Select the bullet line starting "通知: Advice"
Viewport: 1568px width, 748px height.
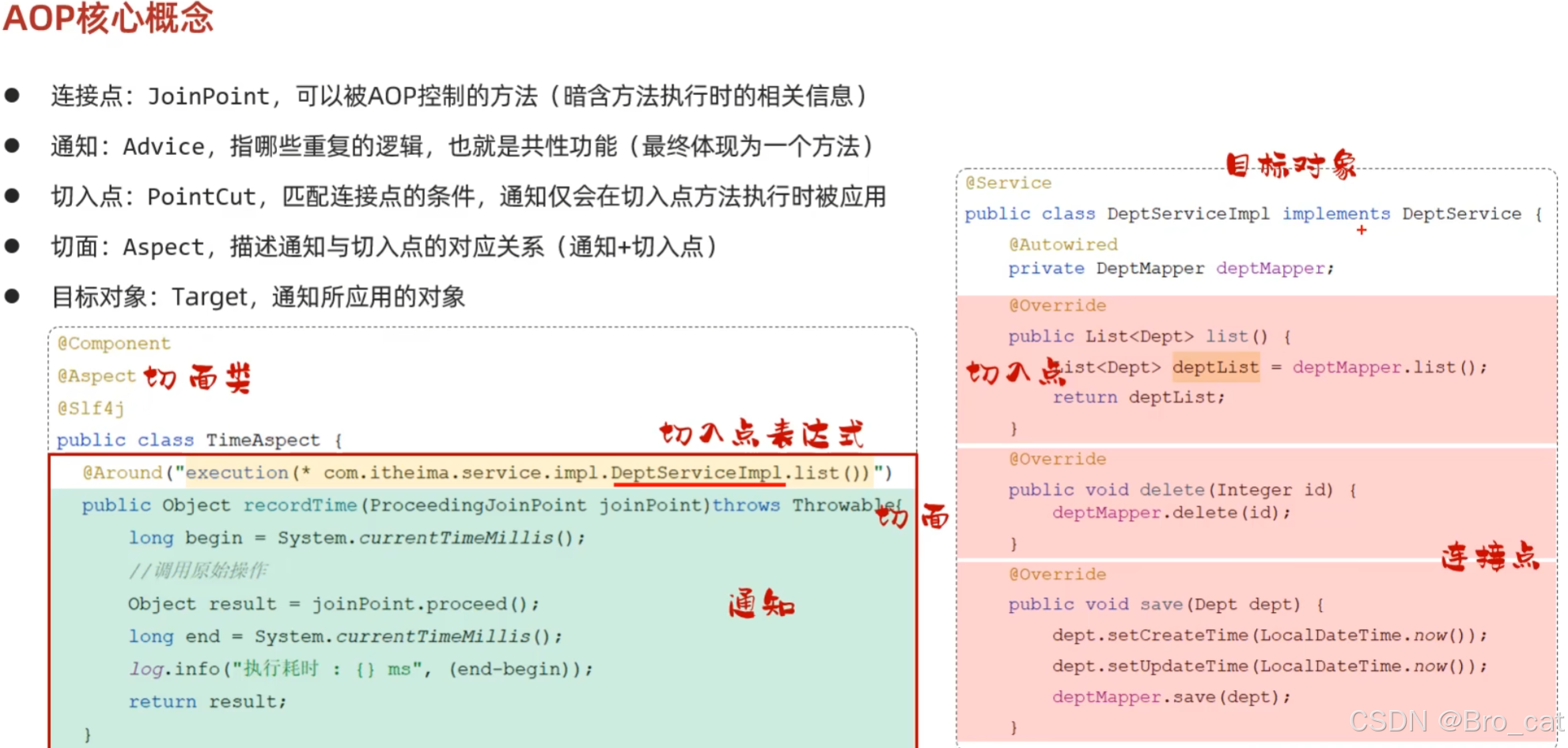[463, 146]
